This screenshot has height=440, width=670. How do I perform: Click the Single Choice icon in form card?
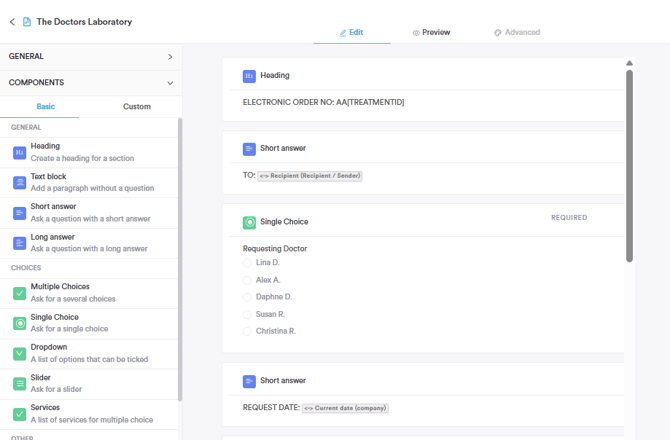pos(249,222)
